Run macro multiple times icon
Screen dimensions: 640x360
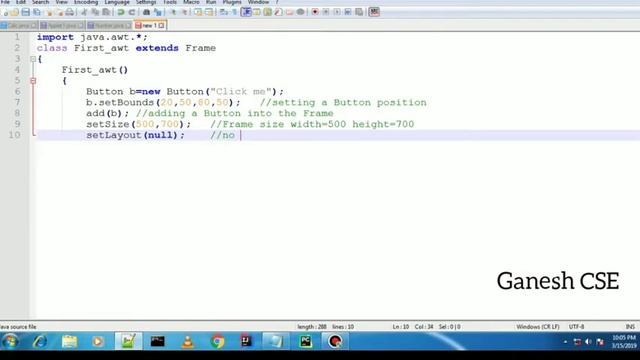348,12
